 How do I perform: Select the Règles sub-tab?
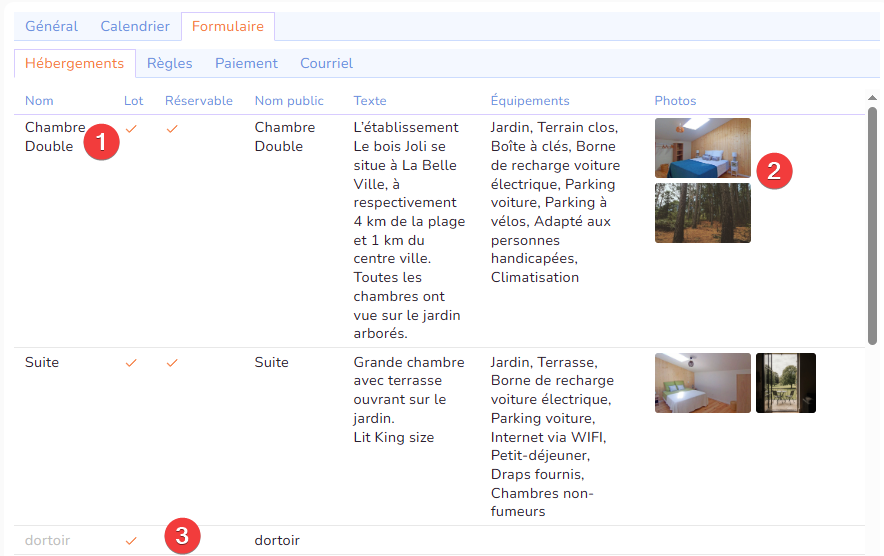coord(169,63)
